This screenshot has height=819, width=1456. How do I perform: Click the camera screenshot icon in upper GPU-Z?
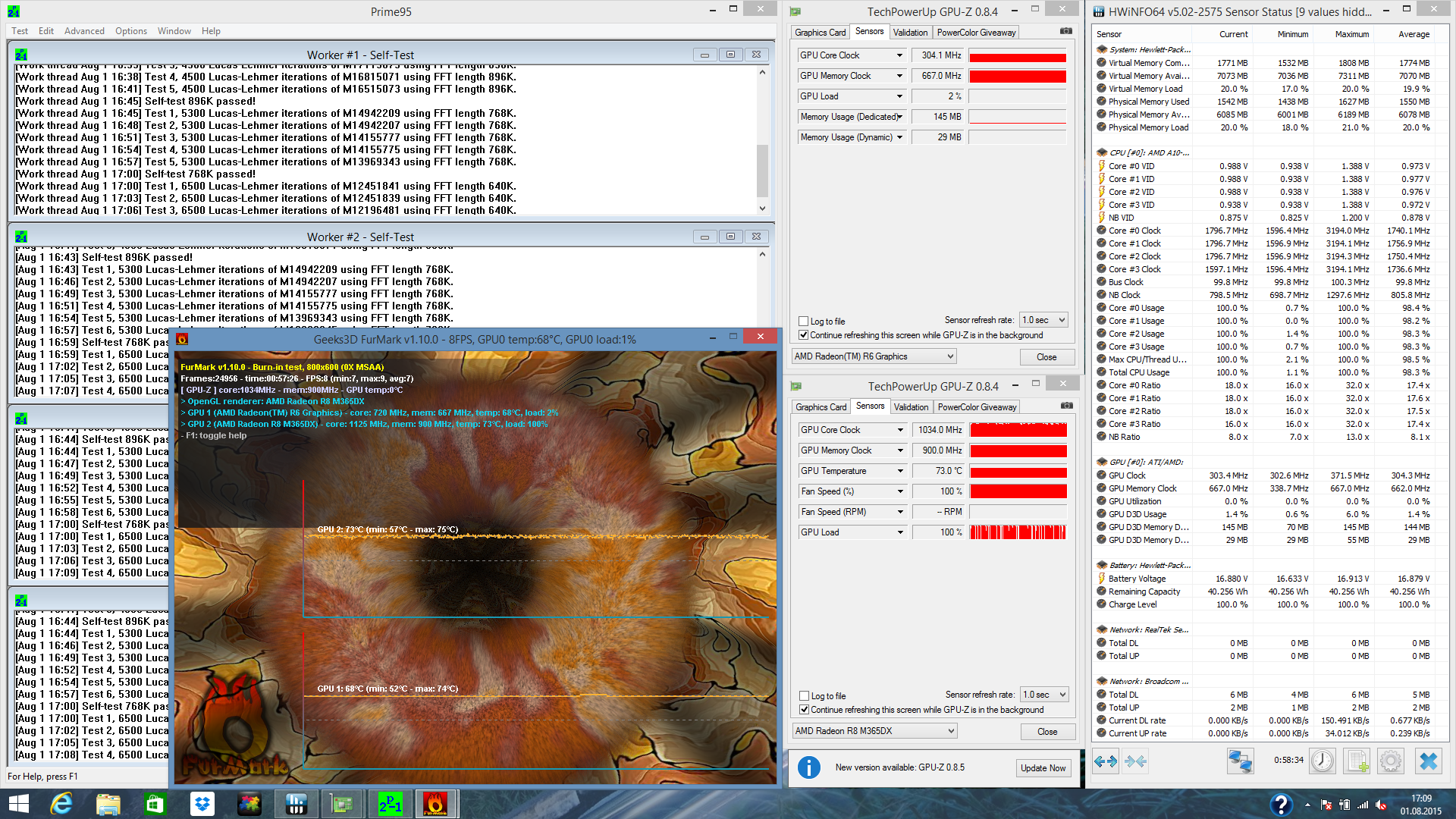tap(1065, 31)
